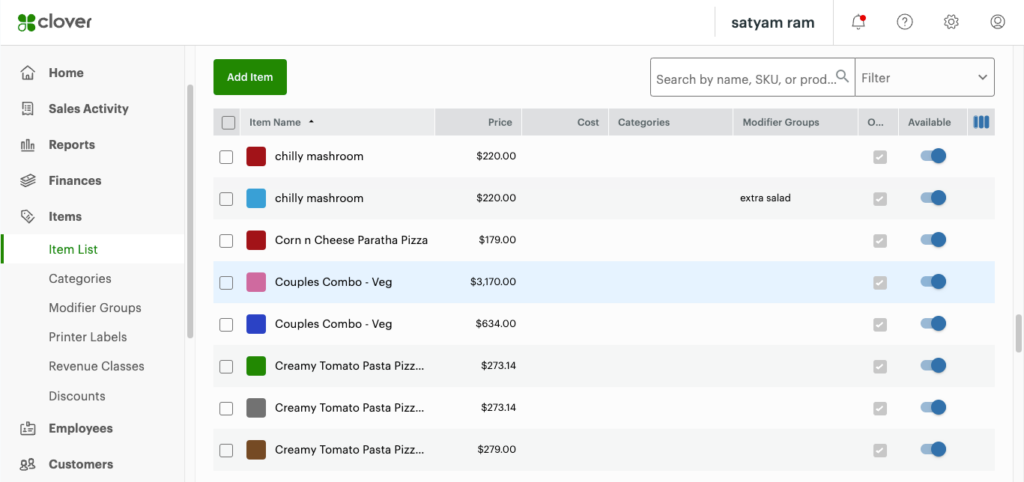
Task: Click the Reports bar chart icon in sidebar
Action: (28, 145)
